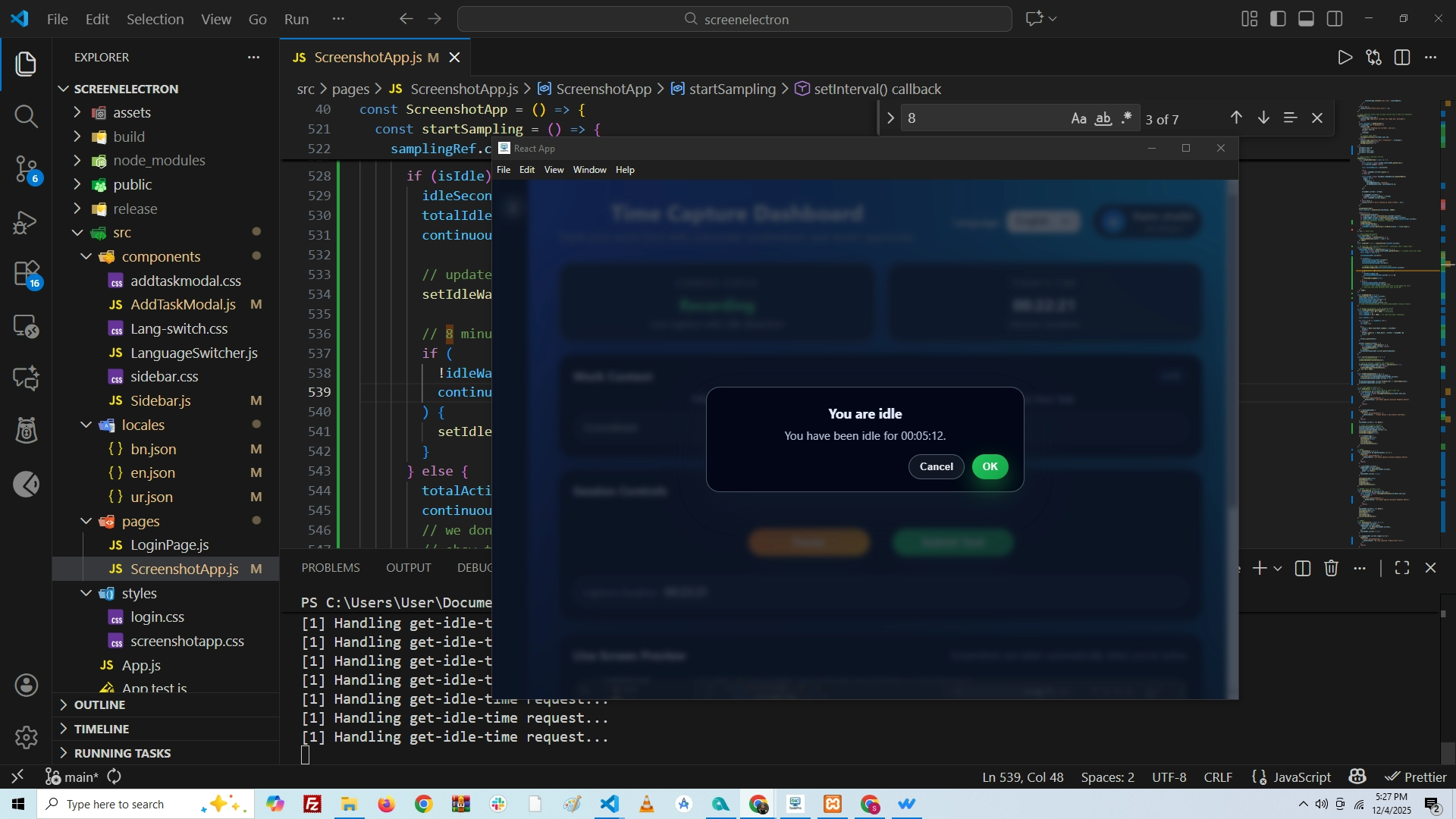Toggle Match Whole Word in find widget
1456x819 pixels.
click(x=1103, y=118)
